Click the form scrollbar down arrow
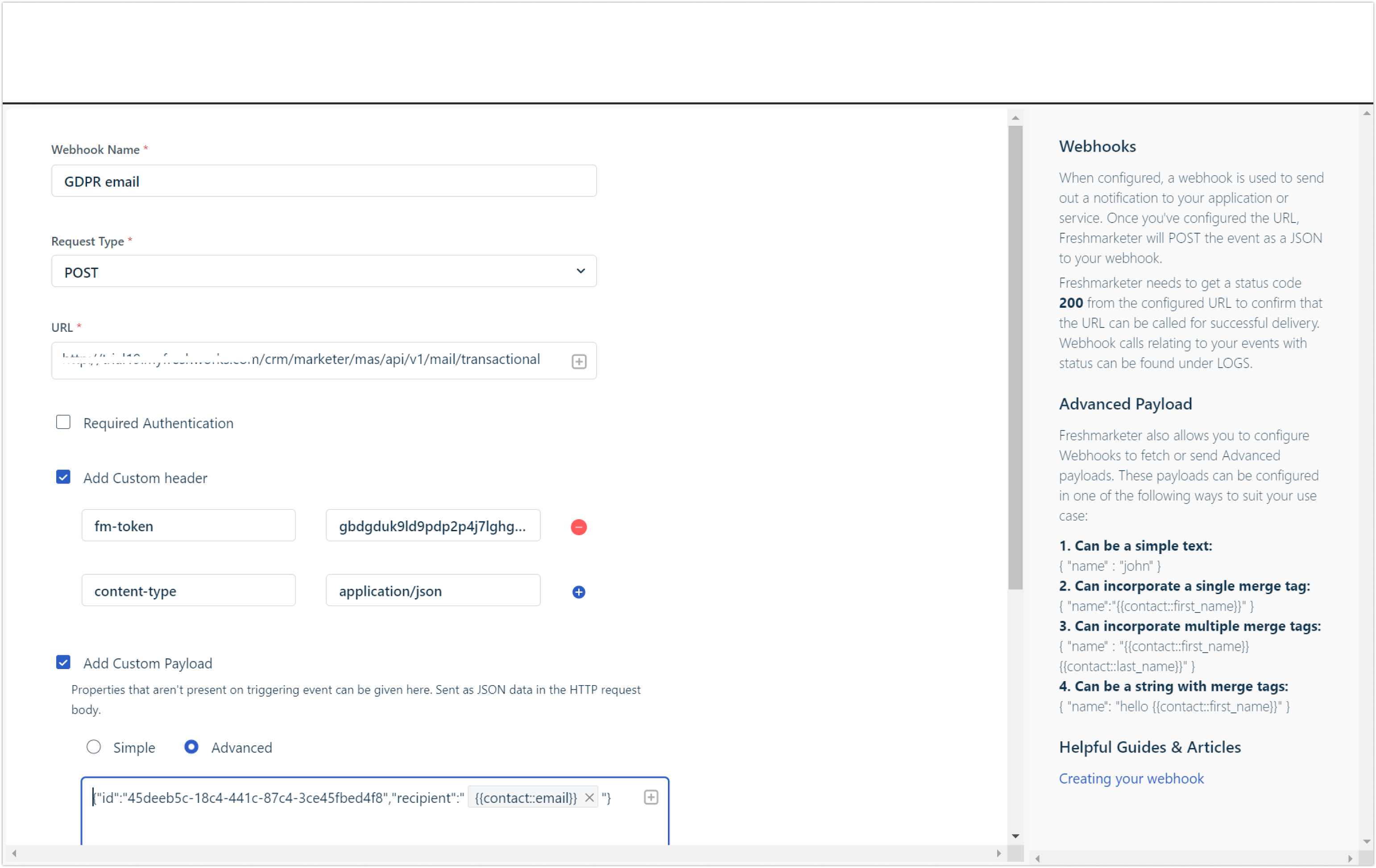The image size is (1376, 868). 1015,836
